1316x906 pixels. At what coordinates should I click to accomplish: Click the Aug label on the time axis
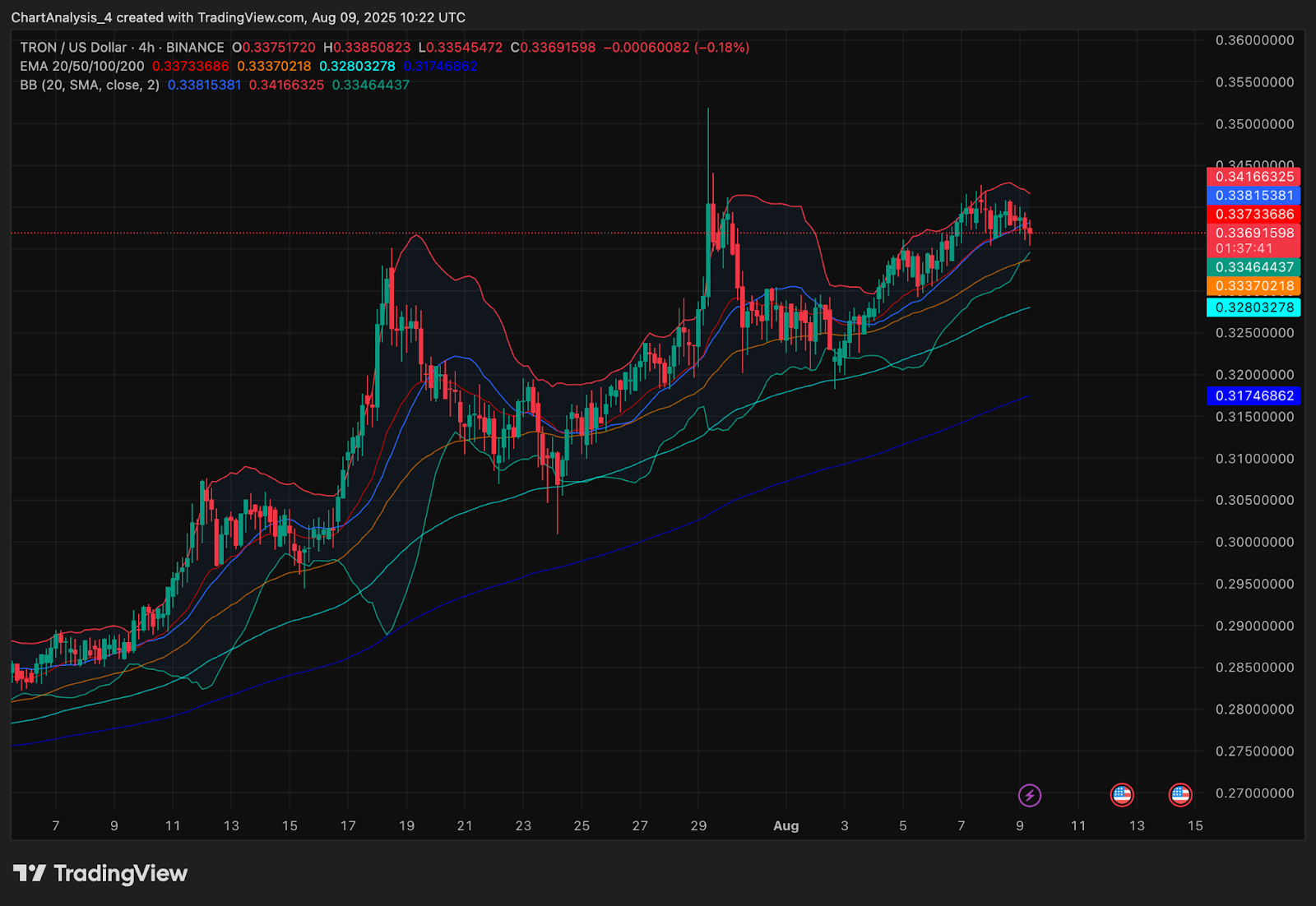786,825
